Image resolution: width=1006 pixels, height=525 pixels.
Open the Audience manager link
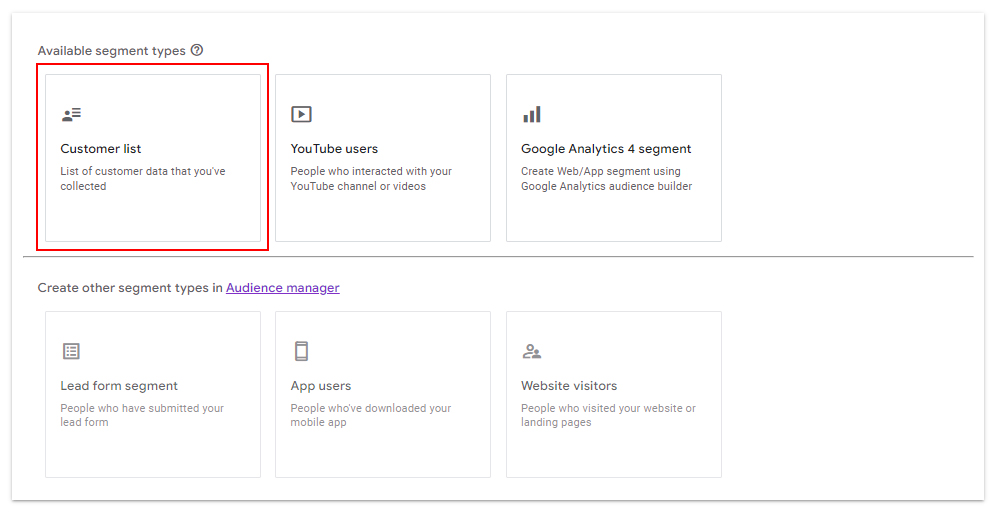(x=282, y=288)
